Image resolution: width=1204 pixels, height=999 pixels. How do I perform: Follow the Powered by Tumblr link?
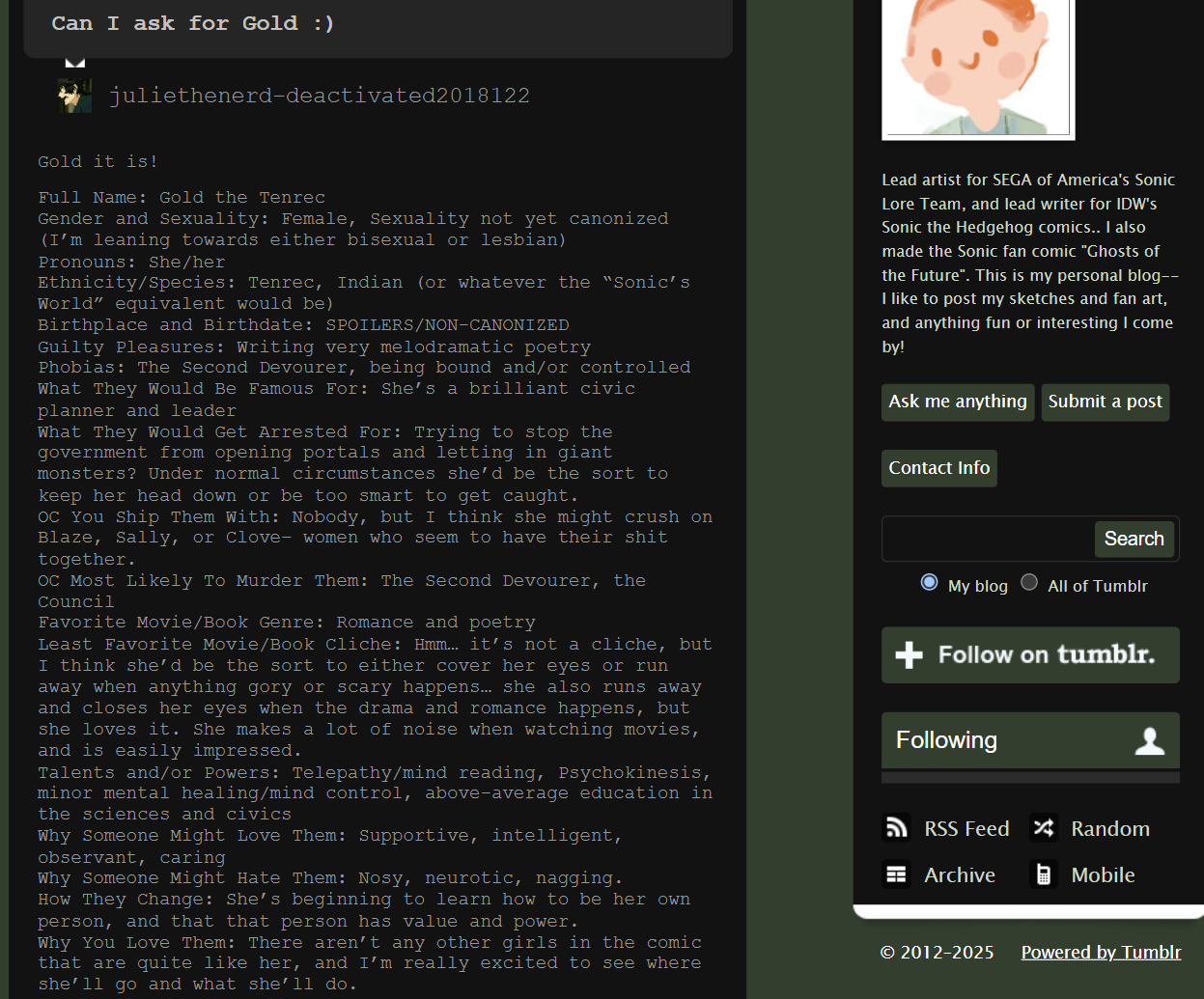click(x=1101, y=953)
